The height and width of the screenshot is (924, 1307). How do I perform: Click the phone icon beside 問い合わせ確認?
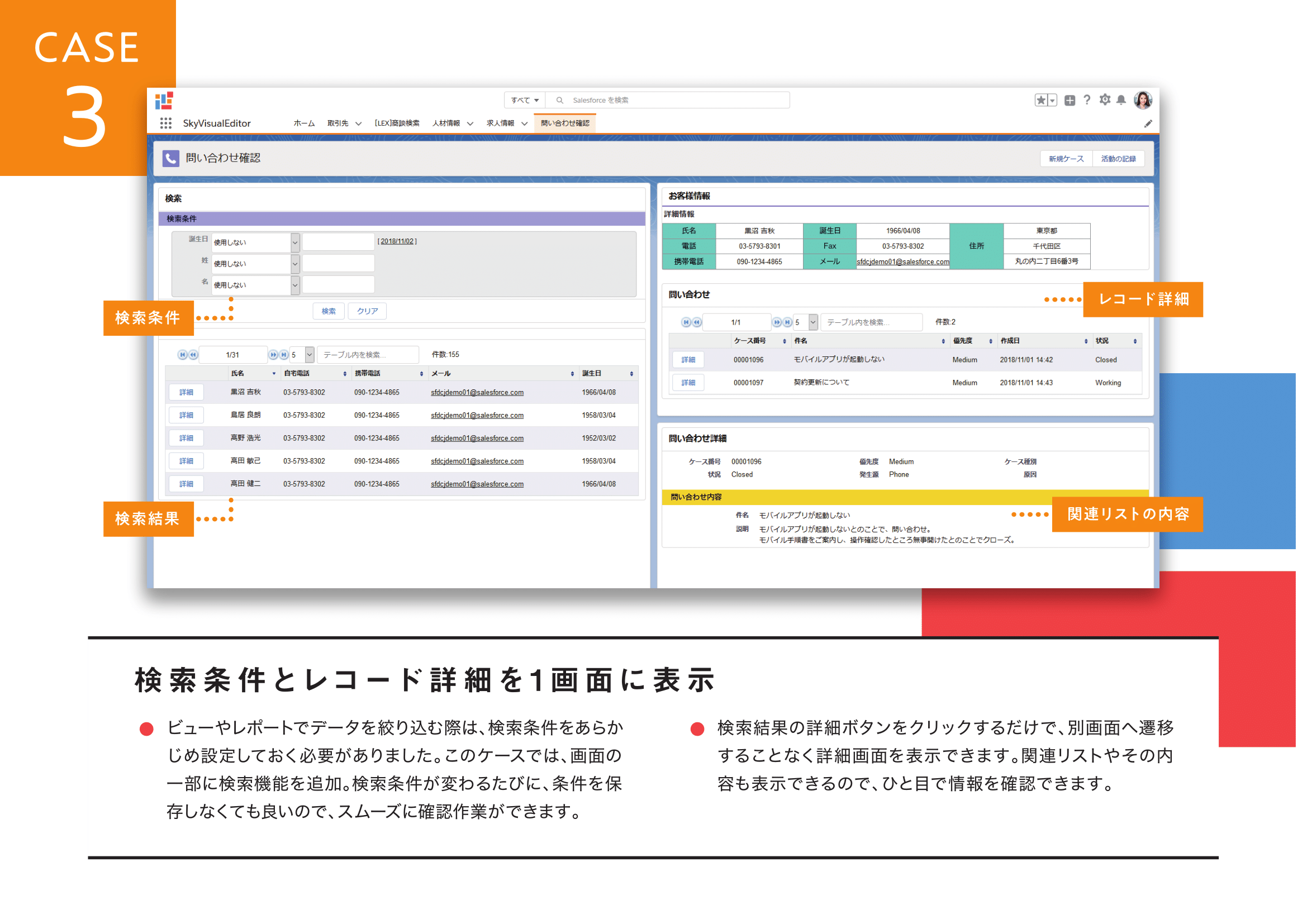(171, 158)
